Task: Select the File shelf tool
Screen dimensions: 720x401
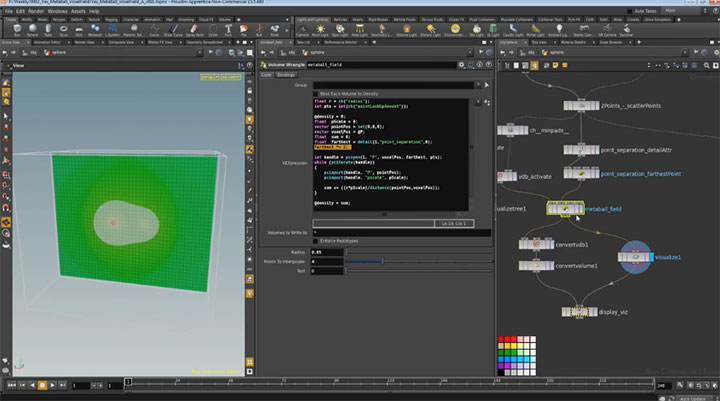Action: (244, 30)
